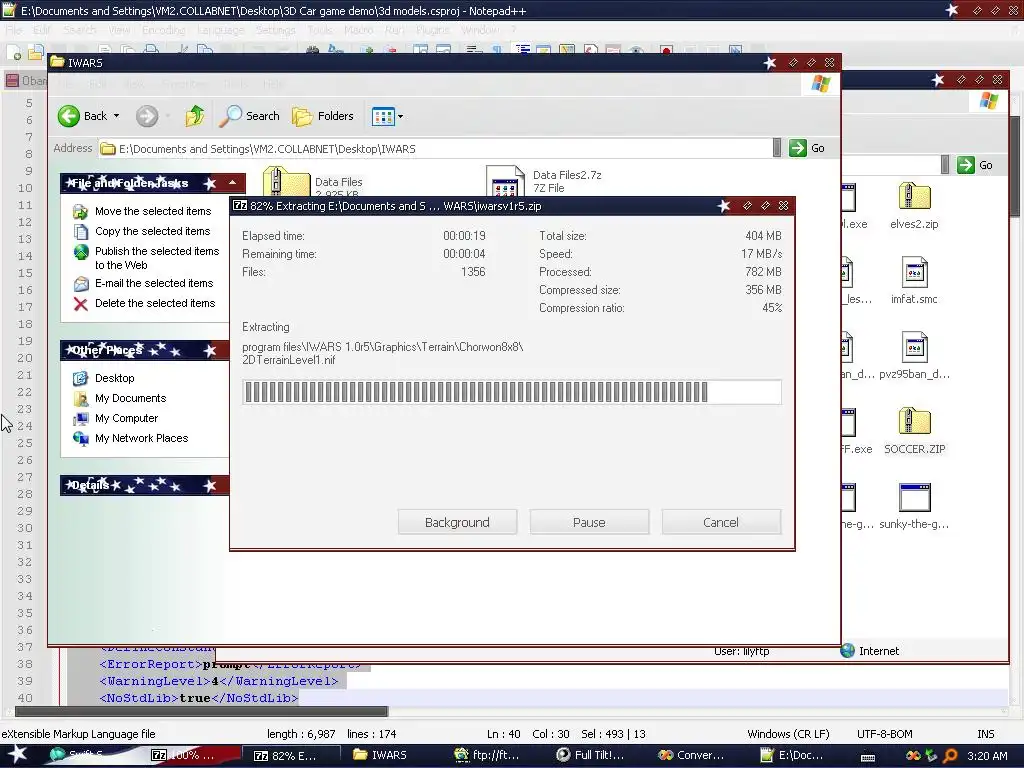Open the Notepad++ Language menu
Viewport: 1024px width, 768px height.
pos(221,30)
